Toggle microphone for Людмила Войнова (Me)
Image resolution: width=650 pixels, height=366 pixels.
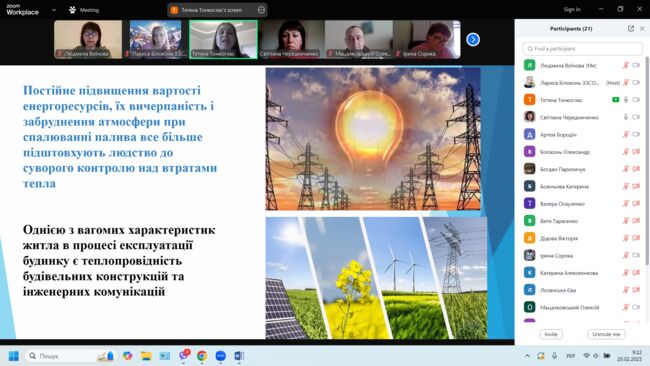pos(626,65)
